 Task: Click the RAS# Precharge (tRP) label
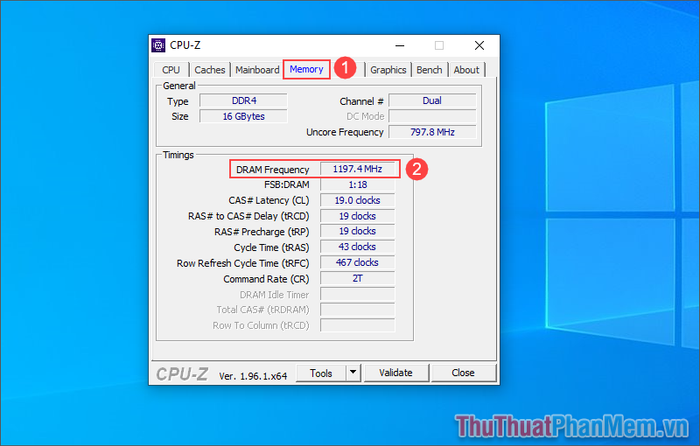262,232
